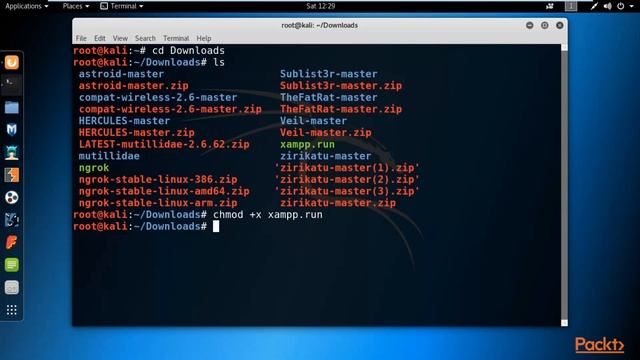Open the Help menu in terminal

tap(204, 38)
